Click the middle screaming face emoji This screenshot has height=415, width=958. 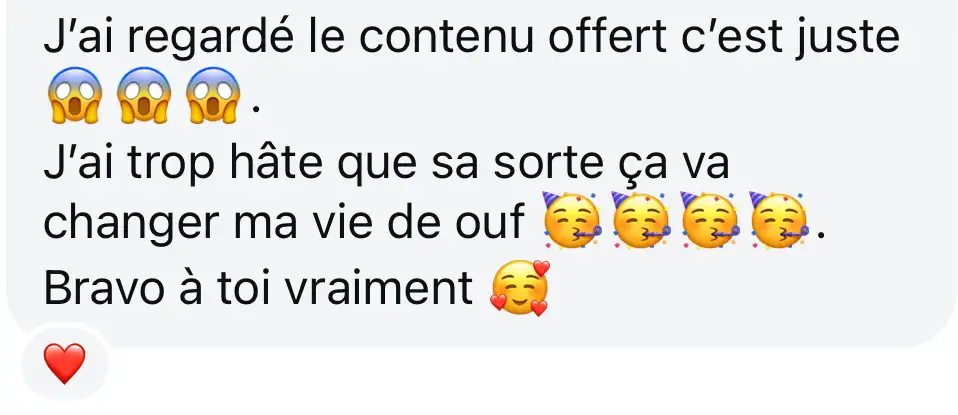pyautogui.click(x=144, y=95)
